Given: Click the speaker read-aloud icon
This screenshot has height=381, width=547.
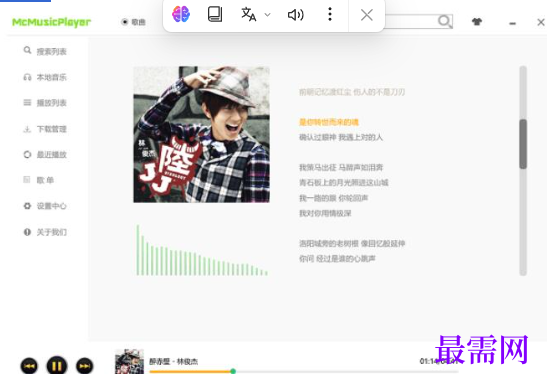Looking at the screenshot, I should 295,15.
